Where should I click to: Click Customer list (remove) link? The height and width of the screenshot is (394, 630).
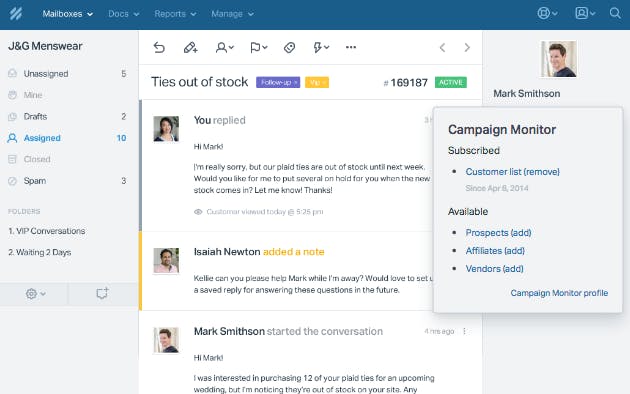513,171
